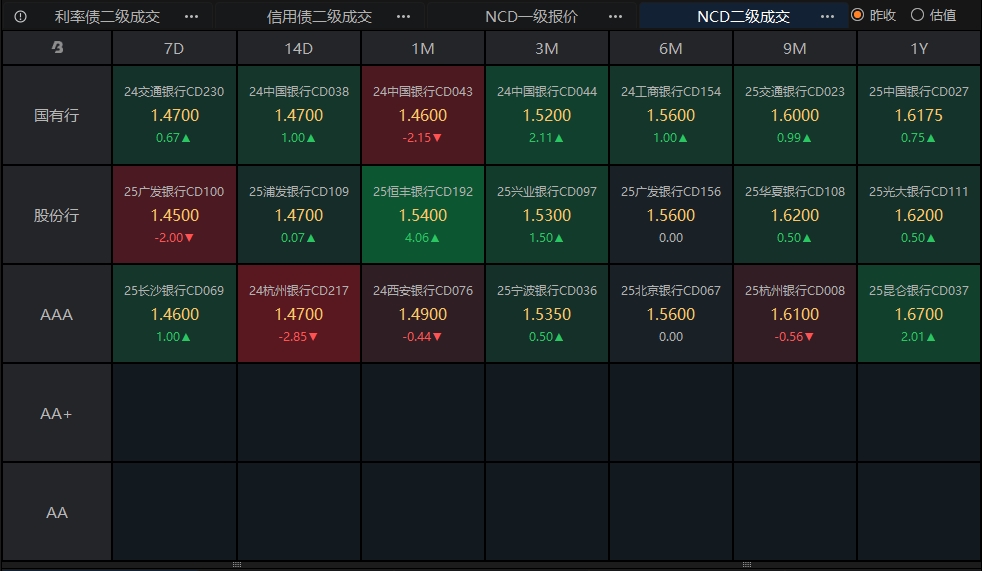982x571 pixels.
Task: Open the 24工商银行CD154 cell
Action: tap(671, 115)
